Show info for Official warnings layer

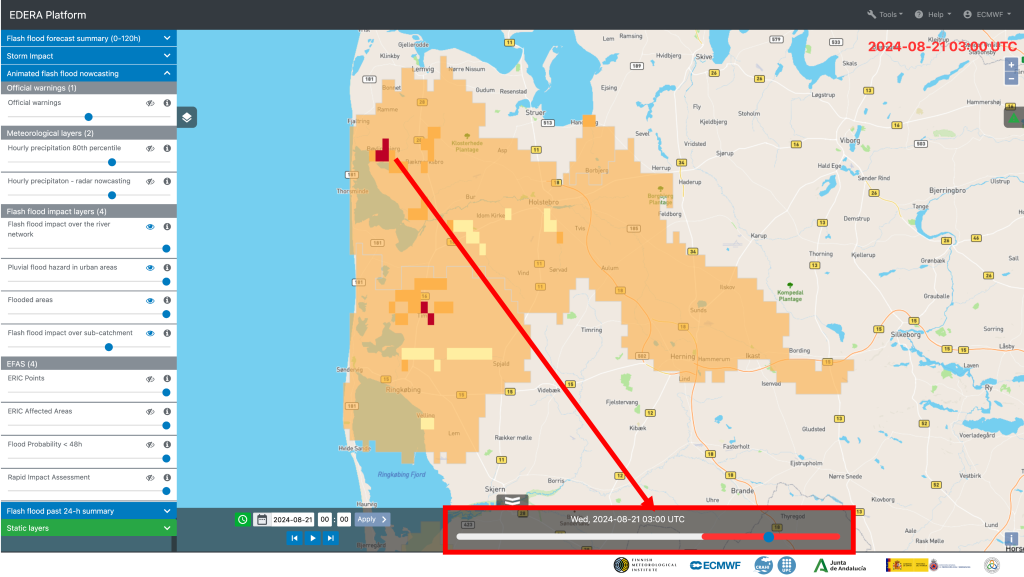[x=167, y=103]
